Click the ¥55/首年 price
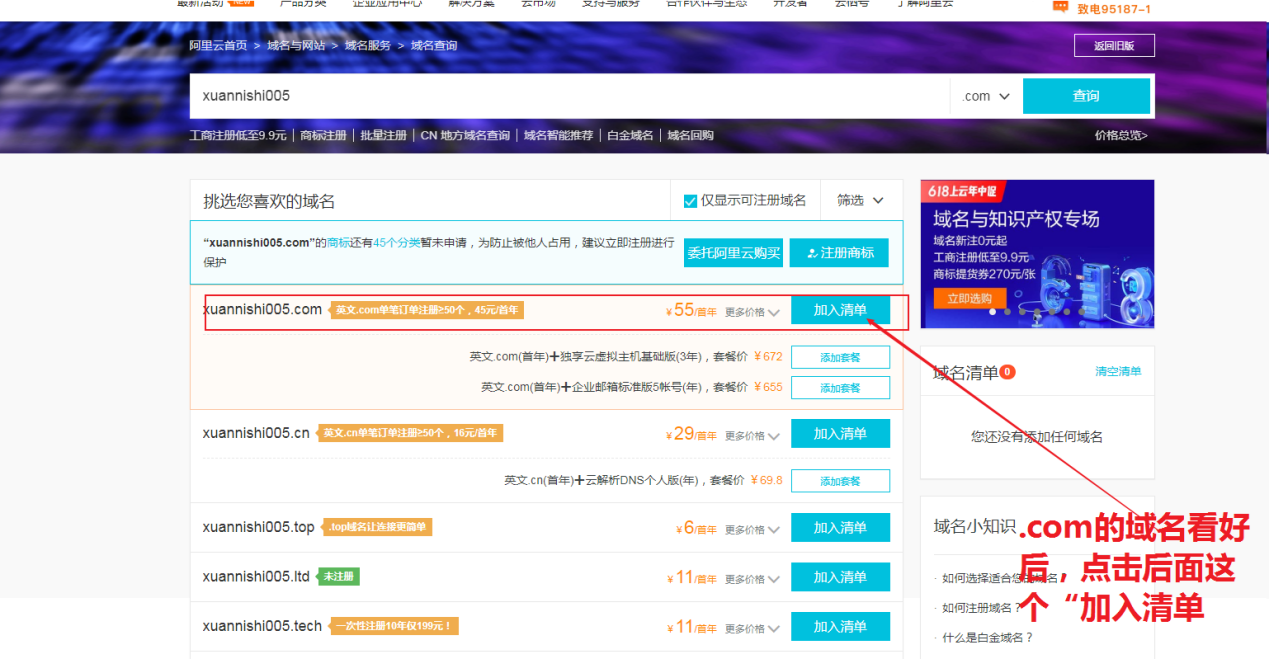 coord(691,310)
